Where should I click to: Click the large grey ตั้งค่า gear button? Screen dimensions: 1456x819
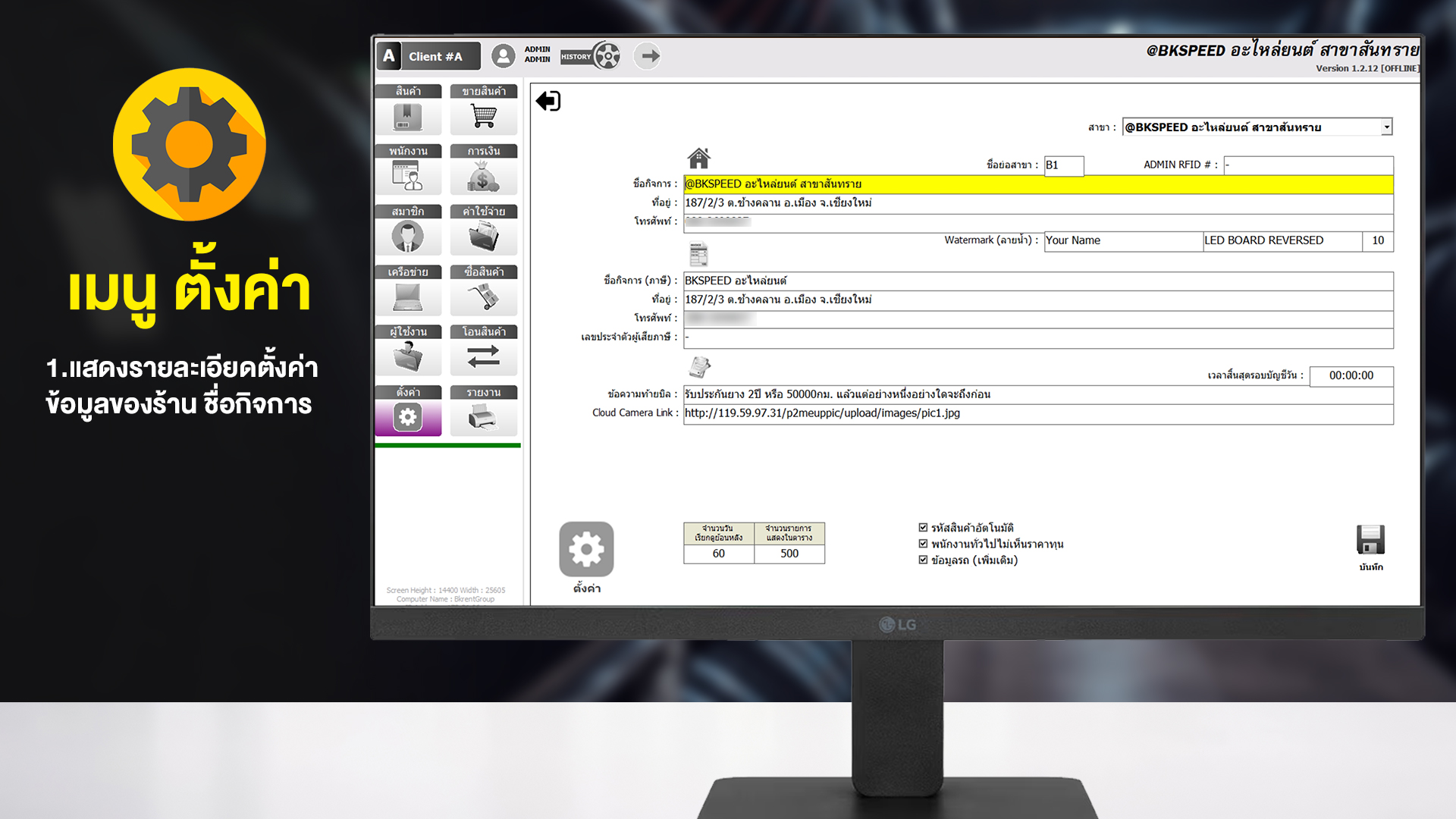coord(586,549)
